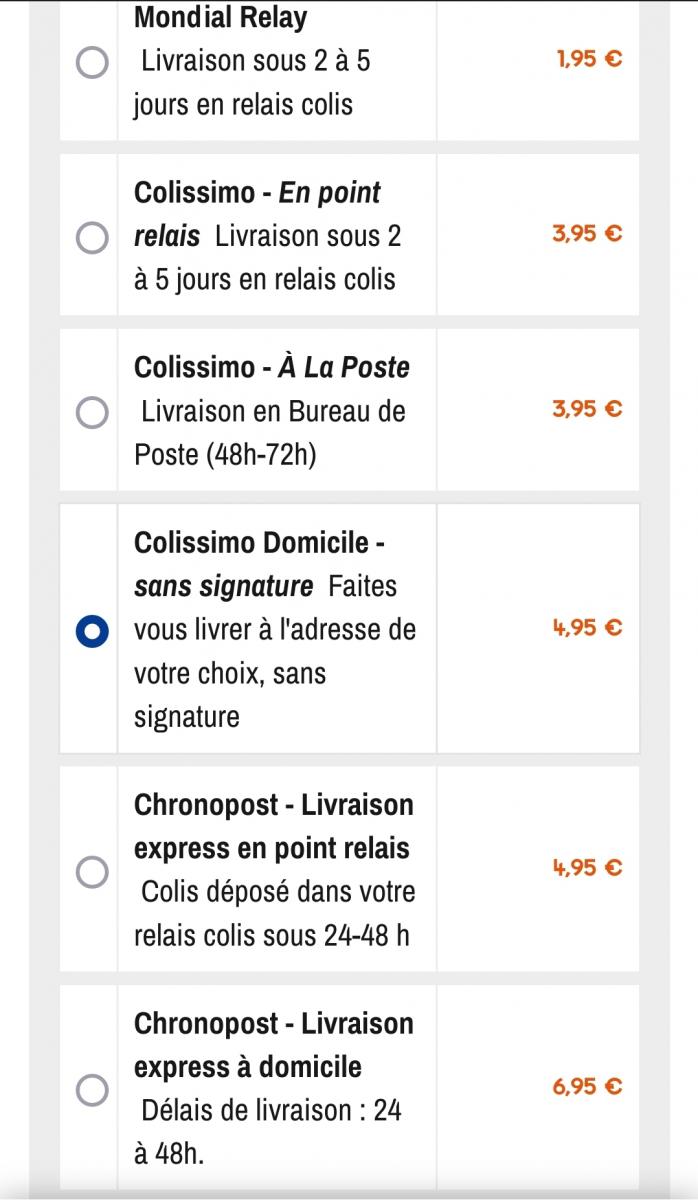Click the 3,95 € Bureau de Poste price
The height and width of the screenshot is (1200, 698).
pyautogui.click(x=587, y=409)
